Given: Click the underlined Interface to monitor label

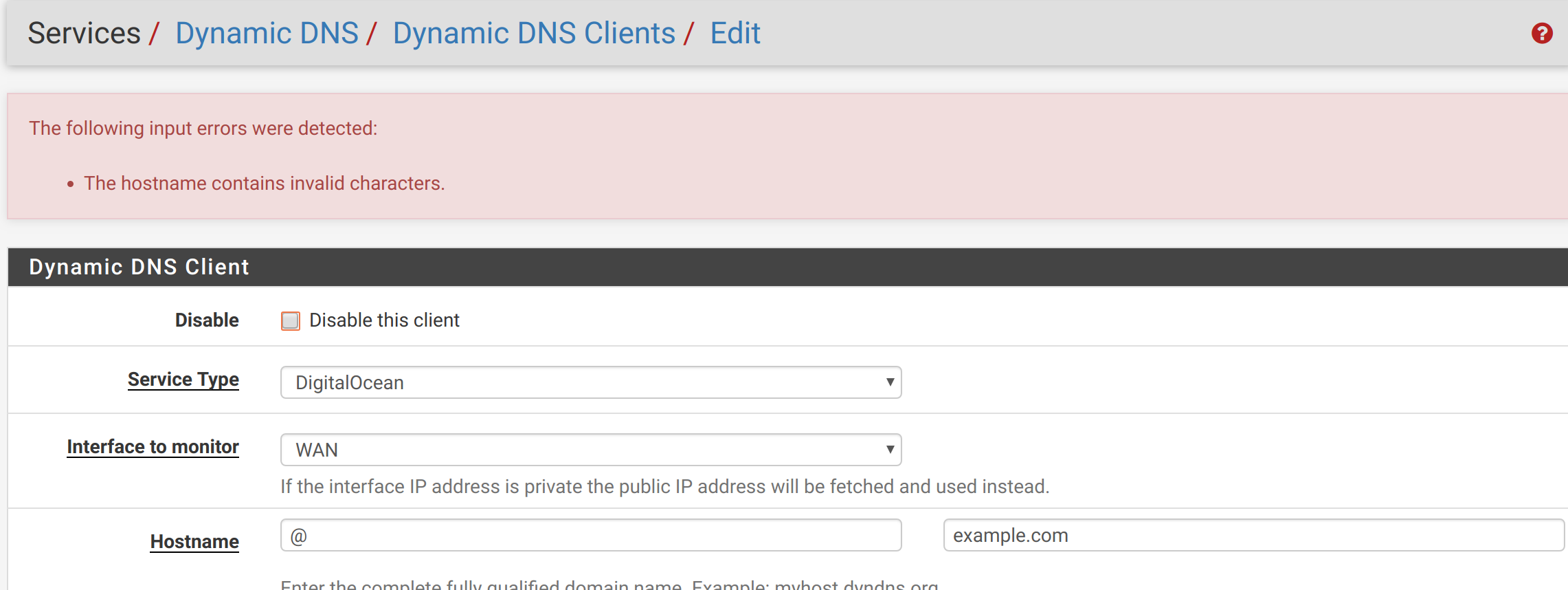Looking at the screenshot, I should click(x=153, y=447).
